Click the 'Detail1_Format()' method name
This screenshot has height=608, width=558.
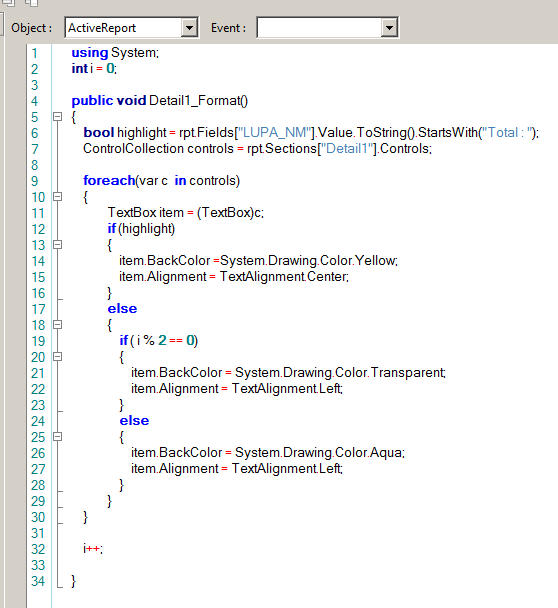point(198,101)
